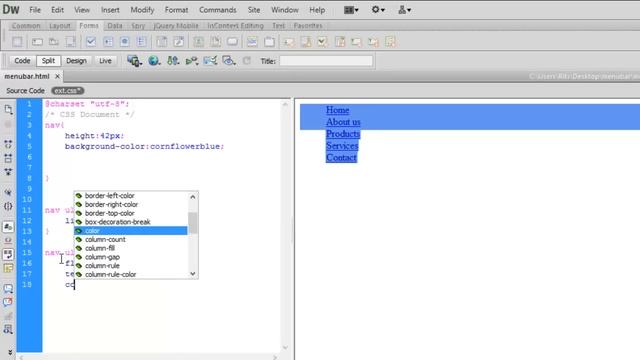Toggle Word Wrap in coding toolbar
The width and height of the screenshot is (640, 360).
click(8, 254)
